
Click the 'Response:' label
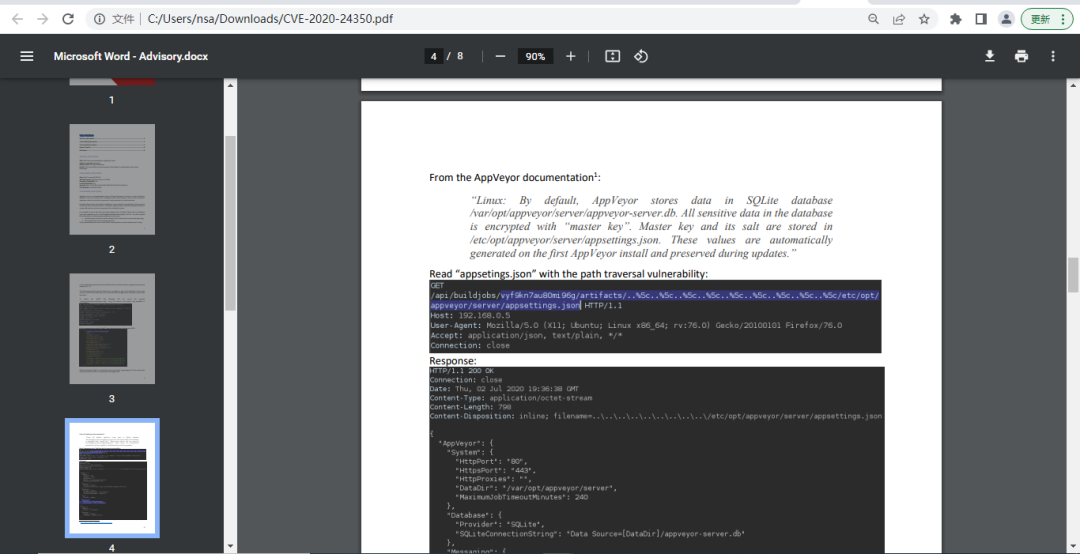(453, 360)
